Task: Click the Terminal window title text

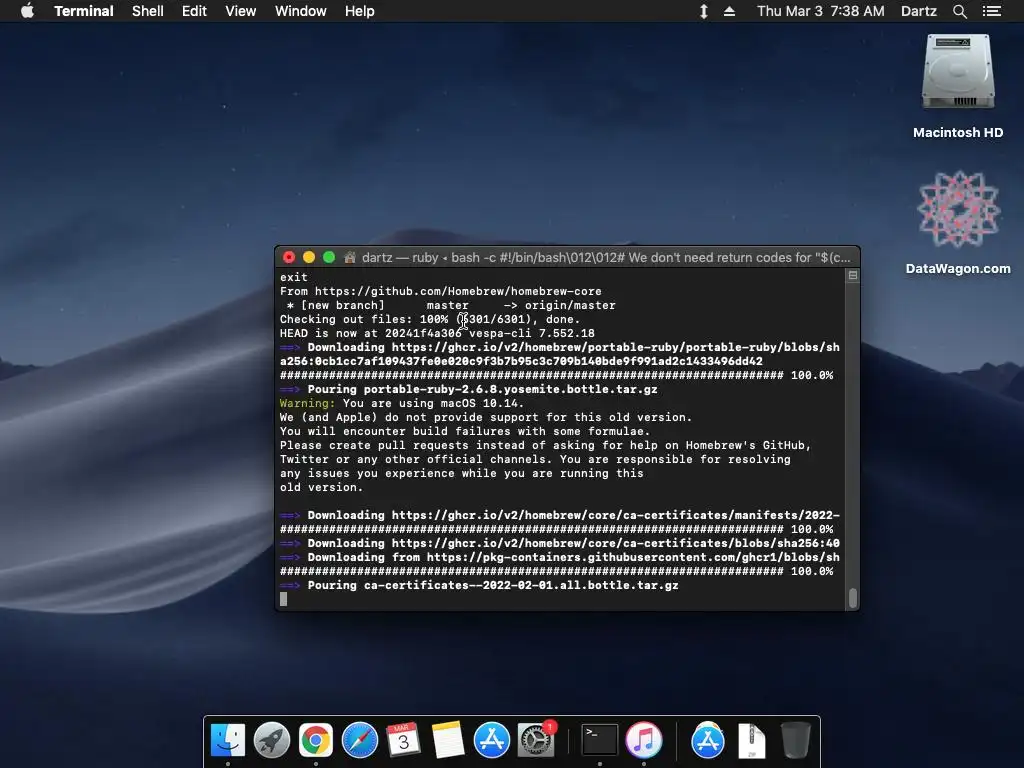Action: [606, 257]
